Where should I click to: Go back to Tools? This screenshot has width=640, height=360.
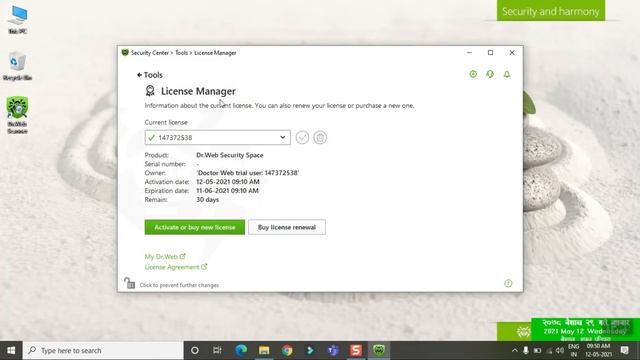click(150, 75)
